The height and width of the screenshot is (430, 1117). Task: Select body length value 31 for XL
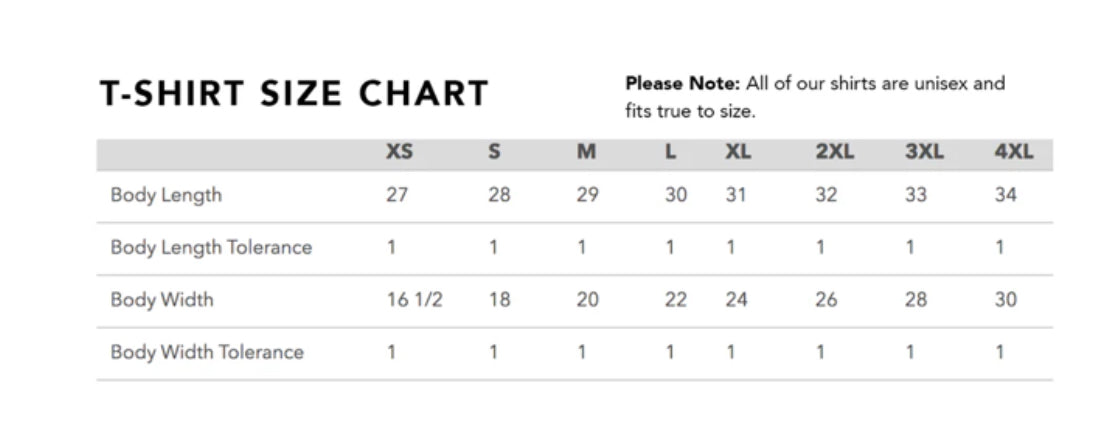point(736,195)
